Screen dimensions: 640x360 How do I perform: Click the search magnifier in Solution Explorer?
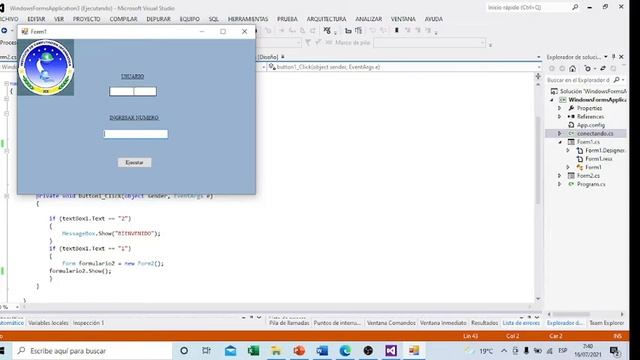pos(616,80)
